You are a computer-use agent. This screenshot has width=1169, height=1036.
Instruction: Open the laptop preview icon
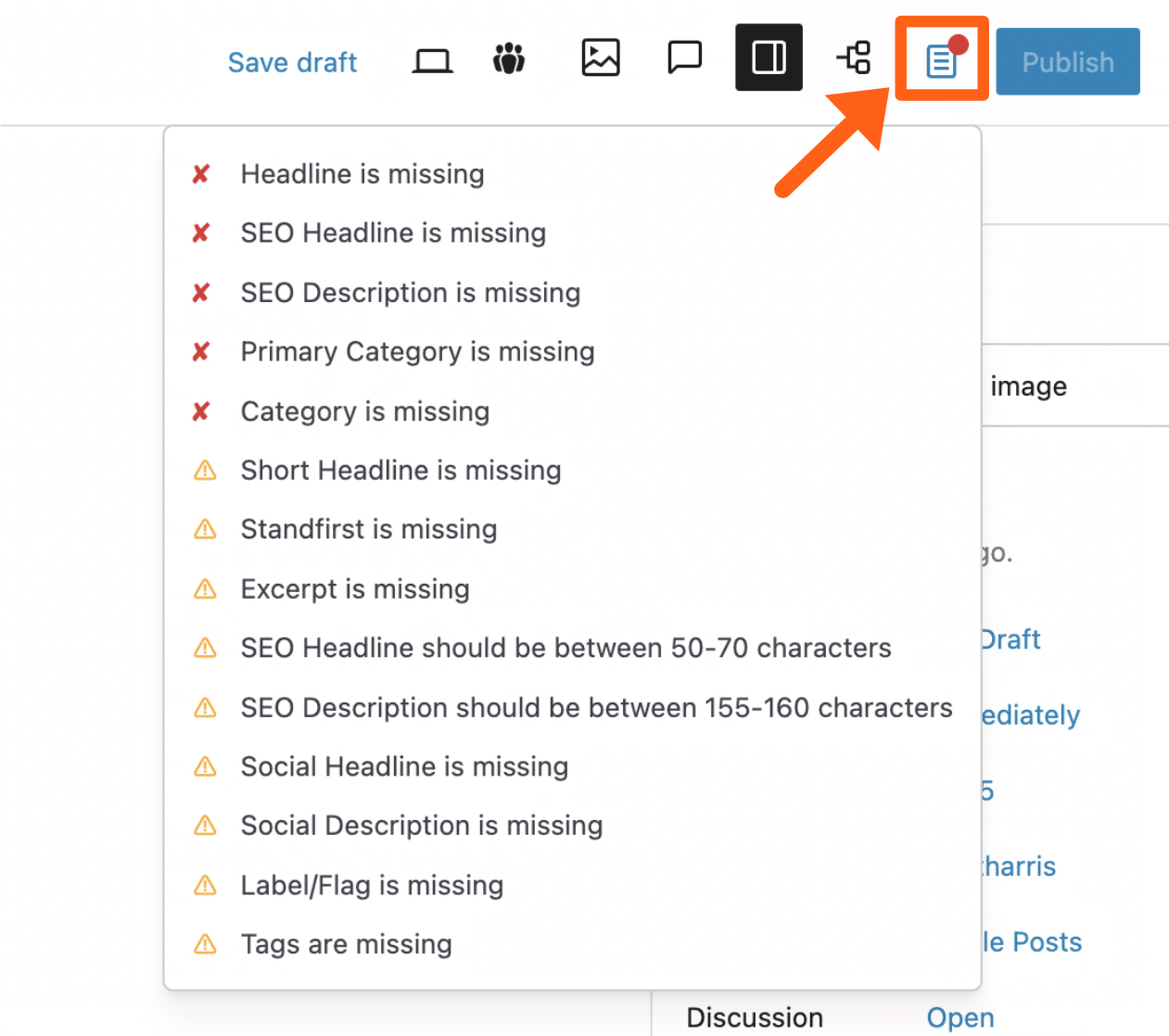(x=432, y=61)
